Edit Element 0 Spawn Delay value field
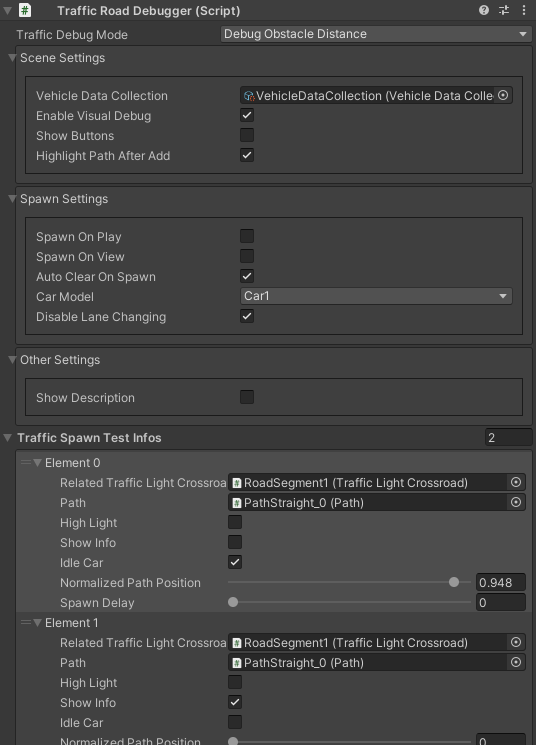This screenshot has height=745, width=536. pyautogui.click(x=501, y=602)
